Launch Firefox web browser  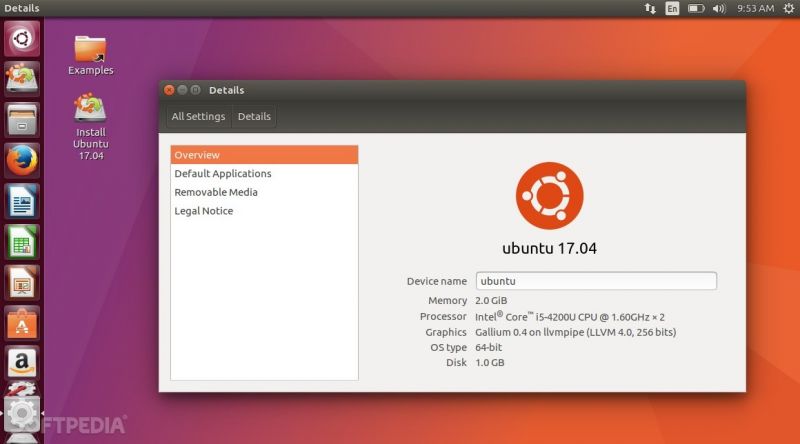tap(22, 161)
